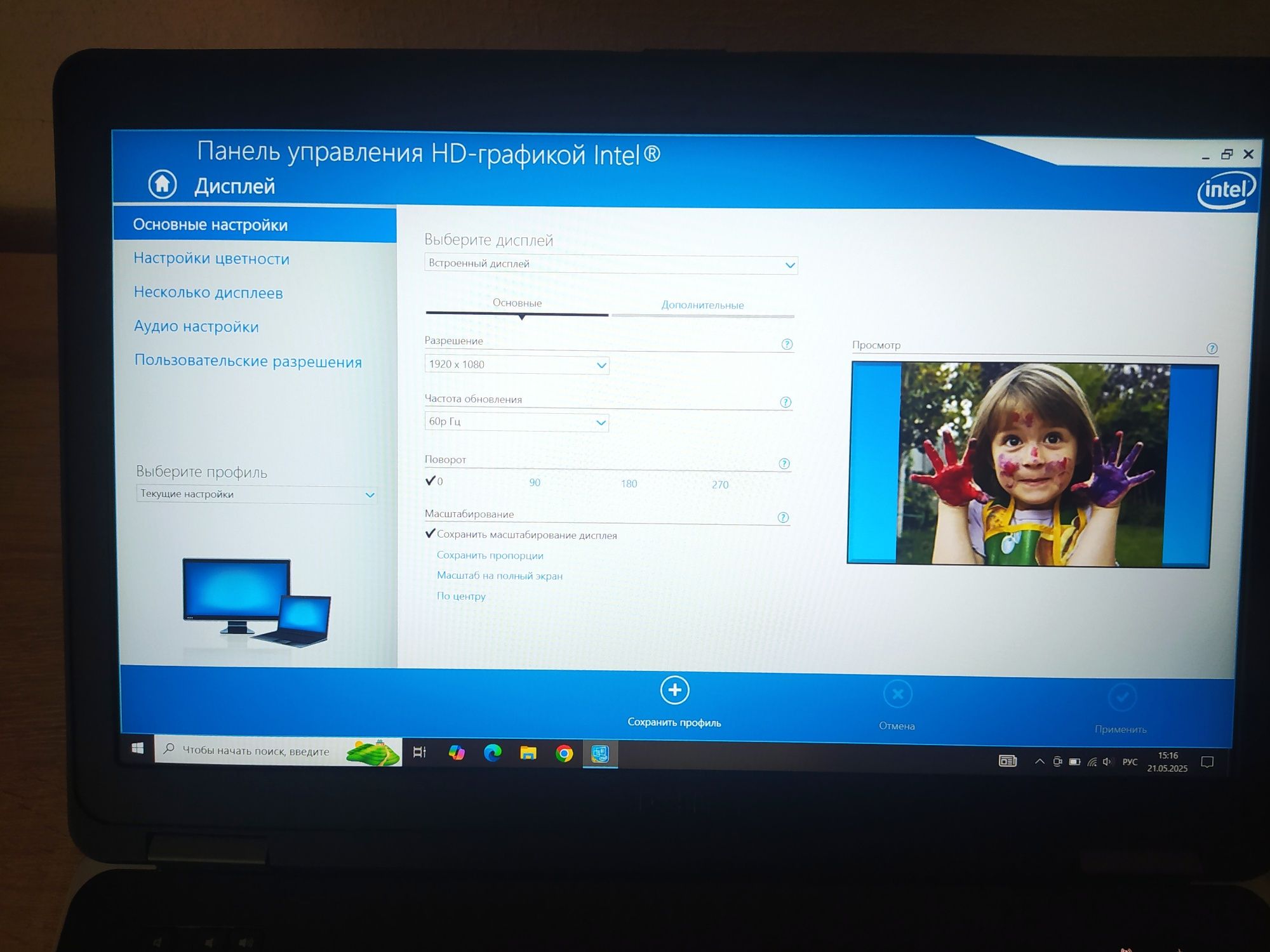Click the Home icon beside Дисплей

[x=163, y=184]
